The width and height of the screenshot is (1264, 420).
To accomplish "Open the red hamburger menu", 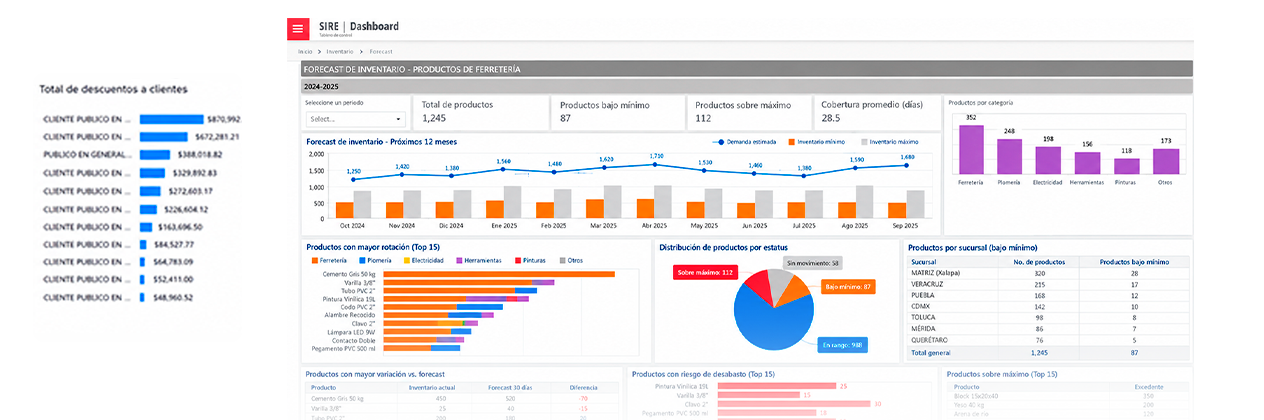I will click(298, 29).
